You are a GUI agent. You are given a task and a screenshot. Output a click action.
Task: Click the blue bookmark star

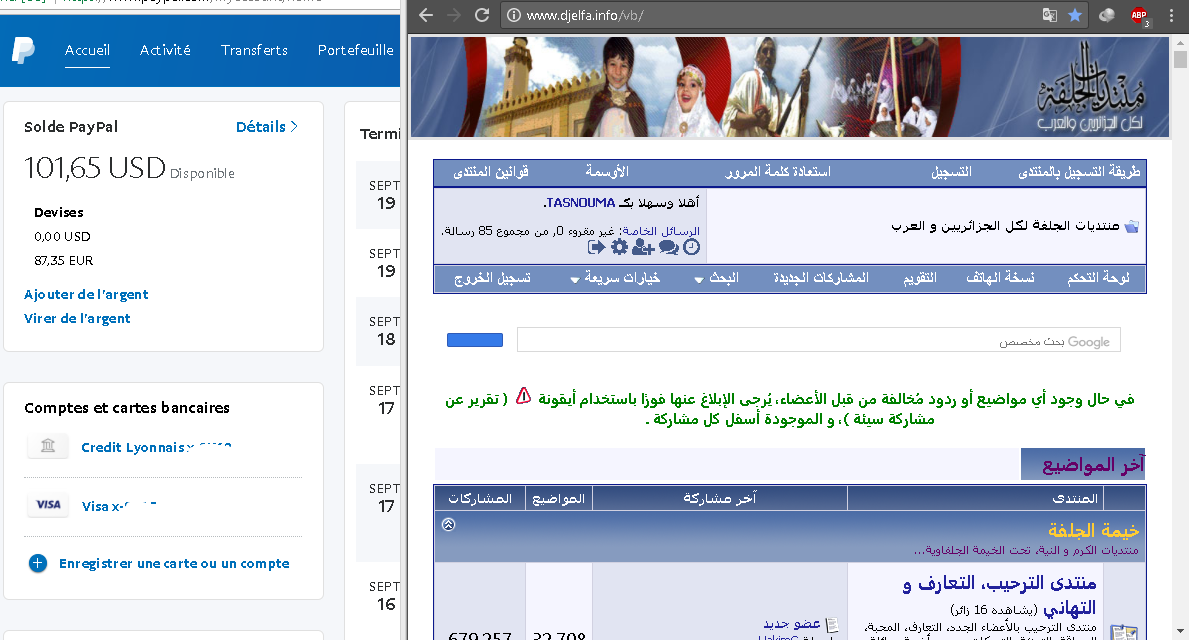click(1075, 15)
